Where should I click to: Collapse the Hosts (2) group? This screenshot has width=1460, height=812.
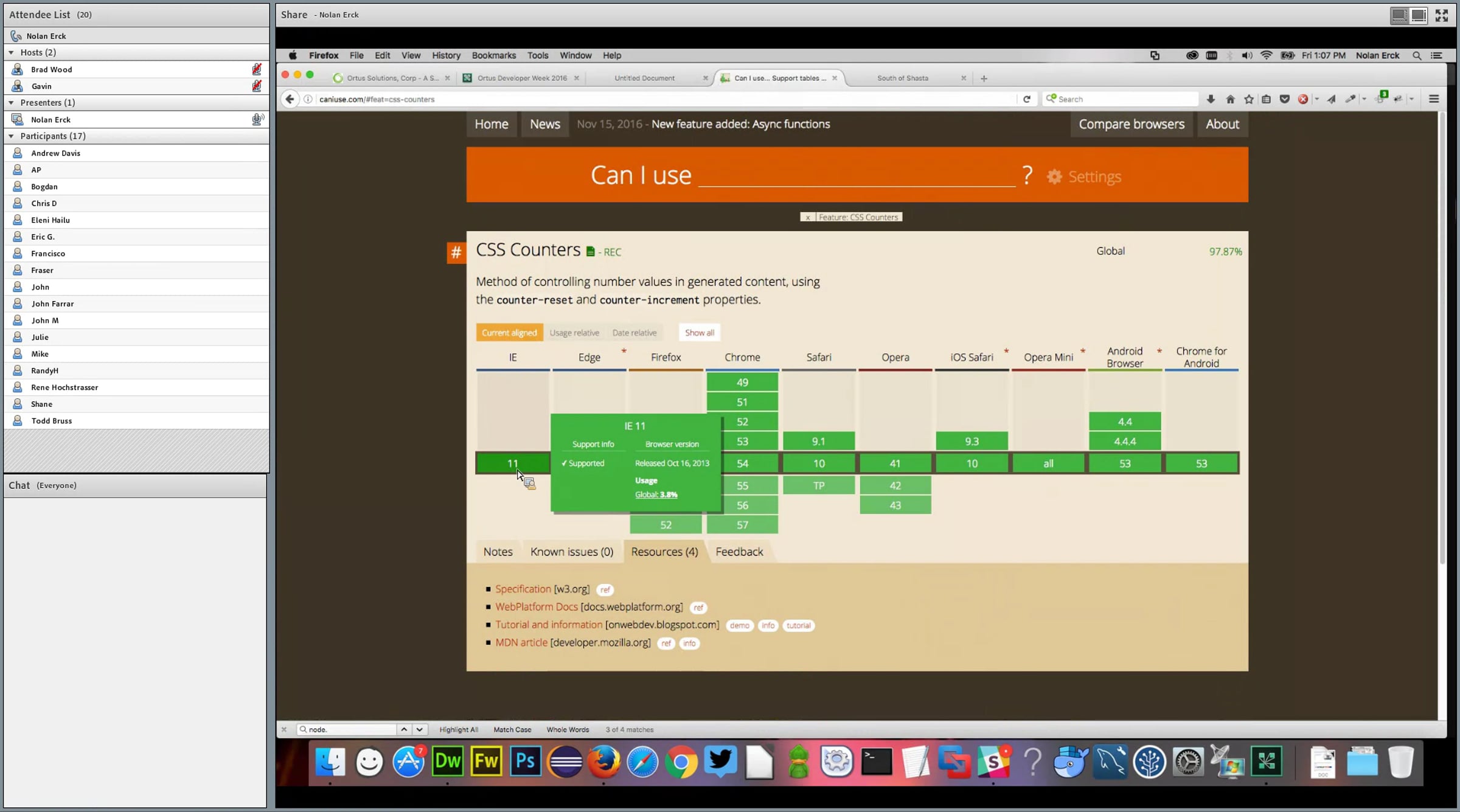(11, 53)
